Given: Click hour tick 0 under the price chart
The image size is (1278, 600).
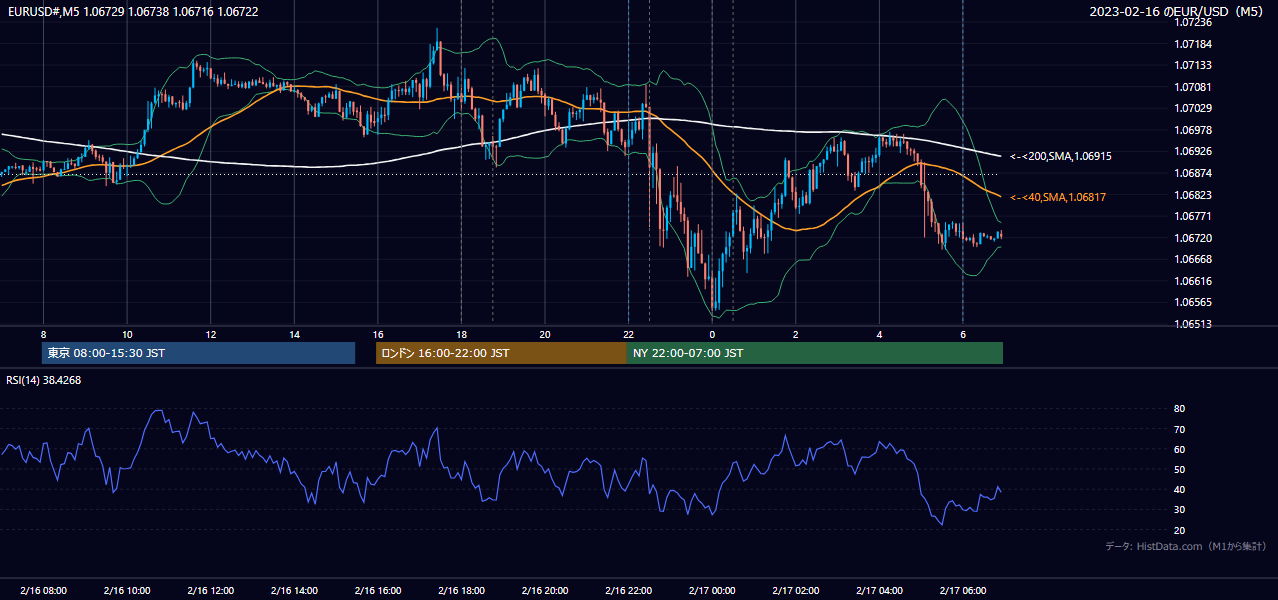Looking at the screenshot, I should 712,334.
